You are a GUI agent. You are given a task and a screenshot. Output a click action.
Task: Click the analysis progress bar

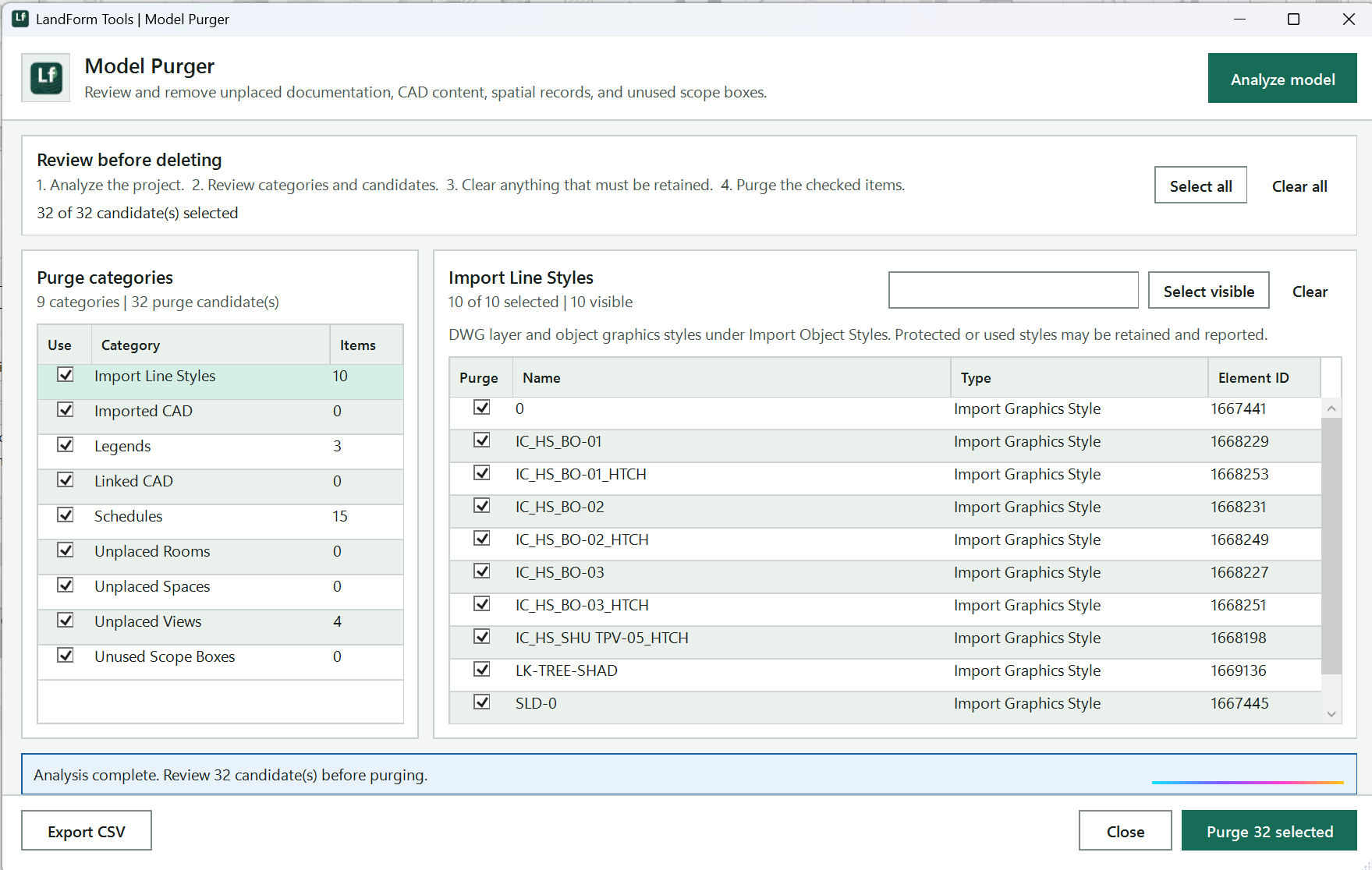[1248, 782]
